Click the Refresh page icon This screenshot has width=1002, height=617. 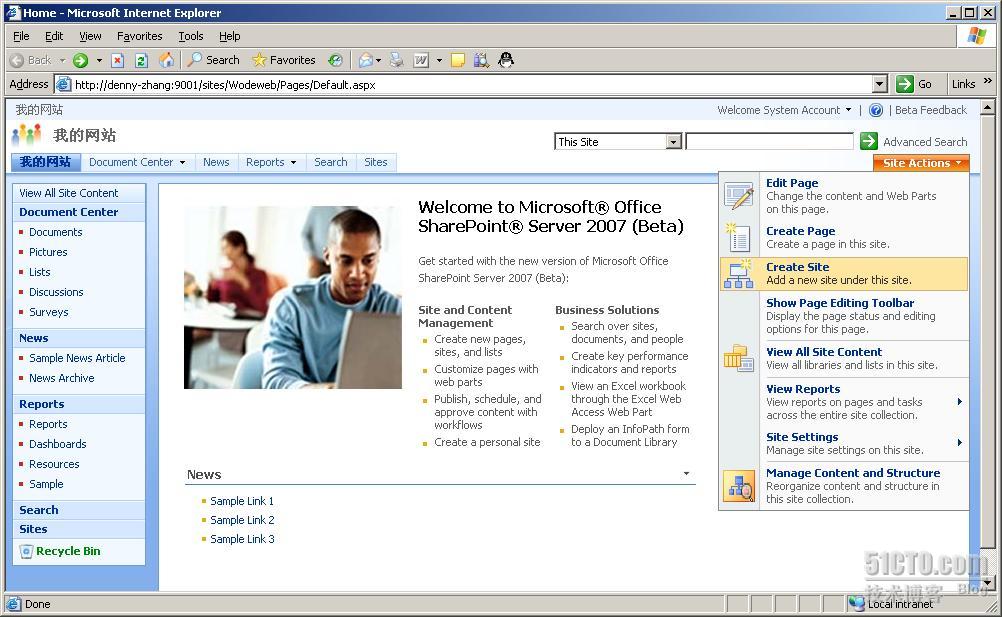[141, 60]
